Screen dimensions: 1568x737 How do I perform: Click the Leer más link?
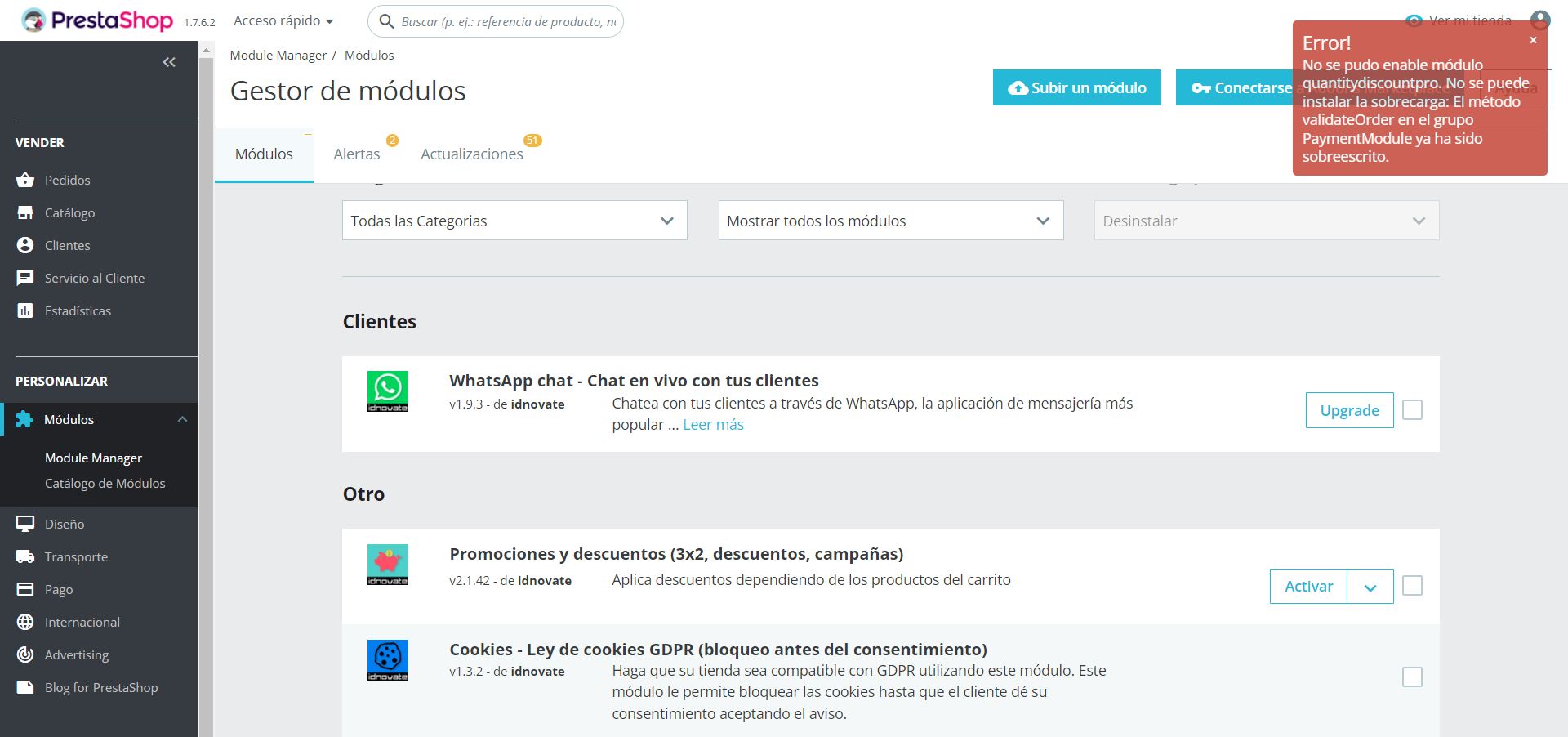point(713,424)
